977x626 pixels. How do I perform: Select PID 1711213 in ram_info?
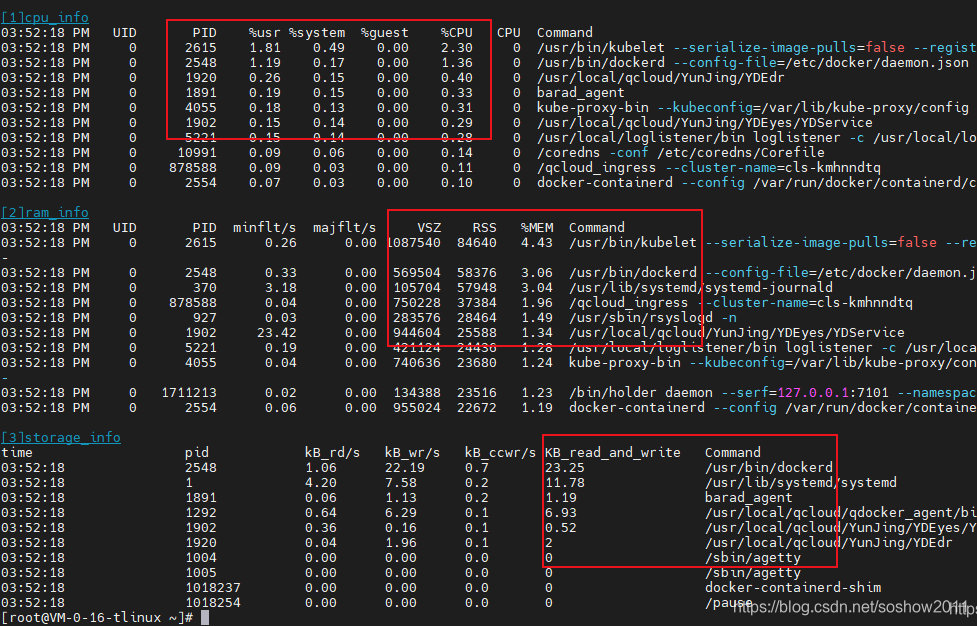point(189,392)
